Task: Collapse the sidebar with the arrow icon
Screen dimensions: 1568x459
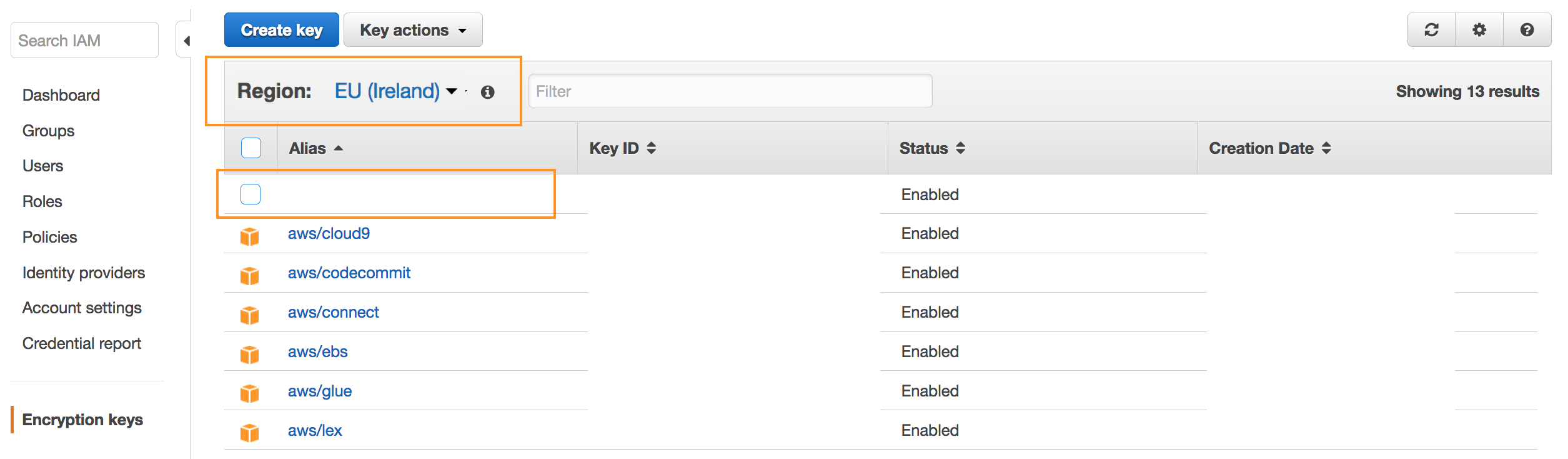Action: pyautogui.click(x=185, y=41)
